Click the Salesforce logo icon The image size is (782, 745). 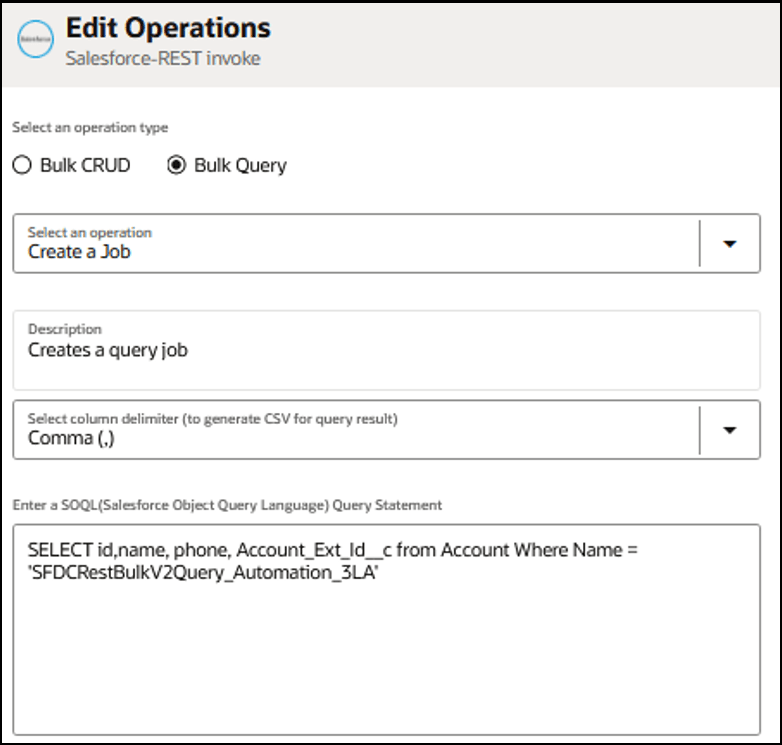click(35, 39)
